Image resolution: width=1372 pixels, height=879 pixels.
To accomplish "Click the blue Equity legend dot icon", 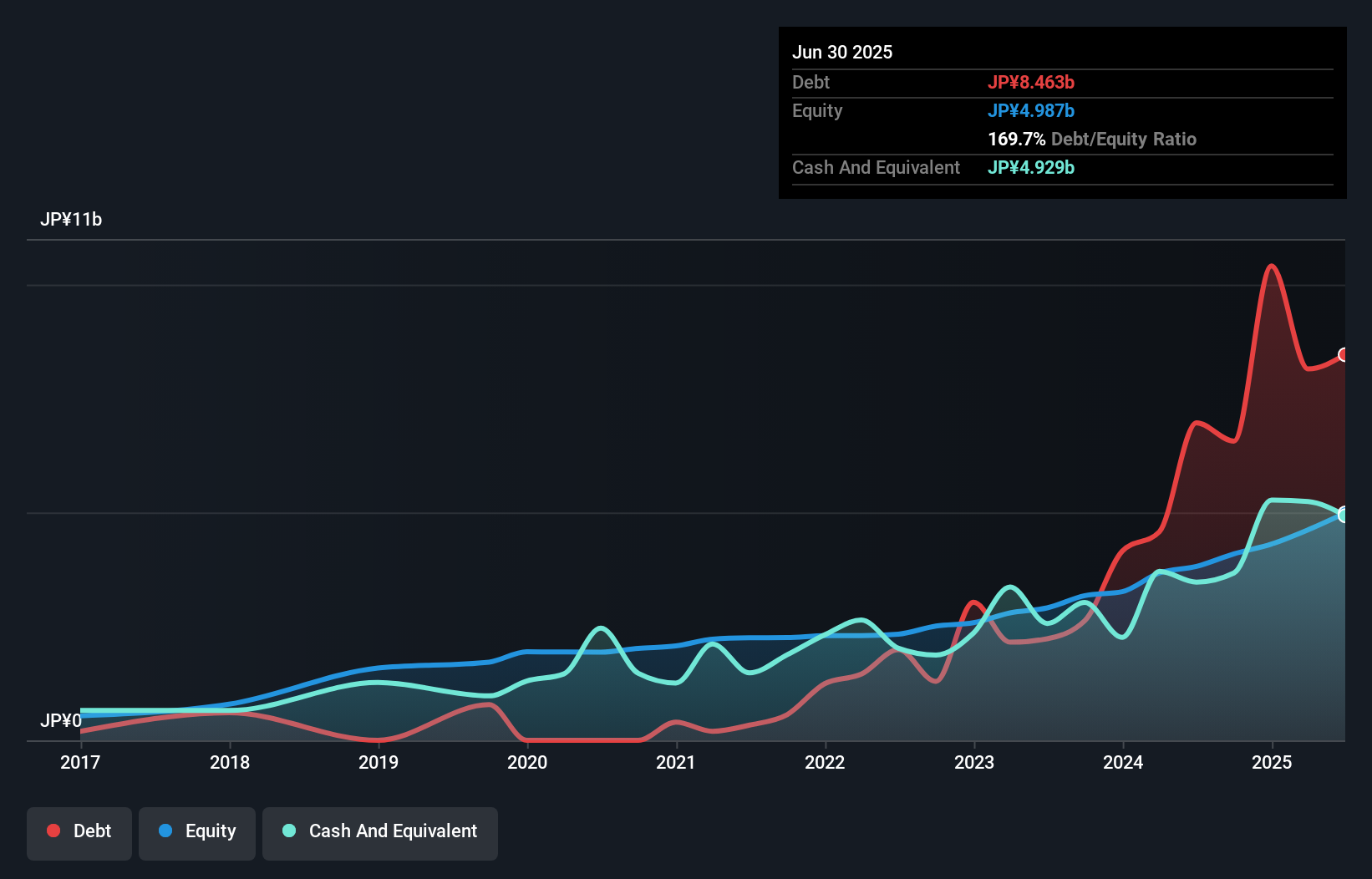I will tap(166, 831).
